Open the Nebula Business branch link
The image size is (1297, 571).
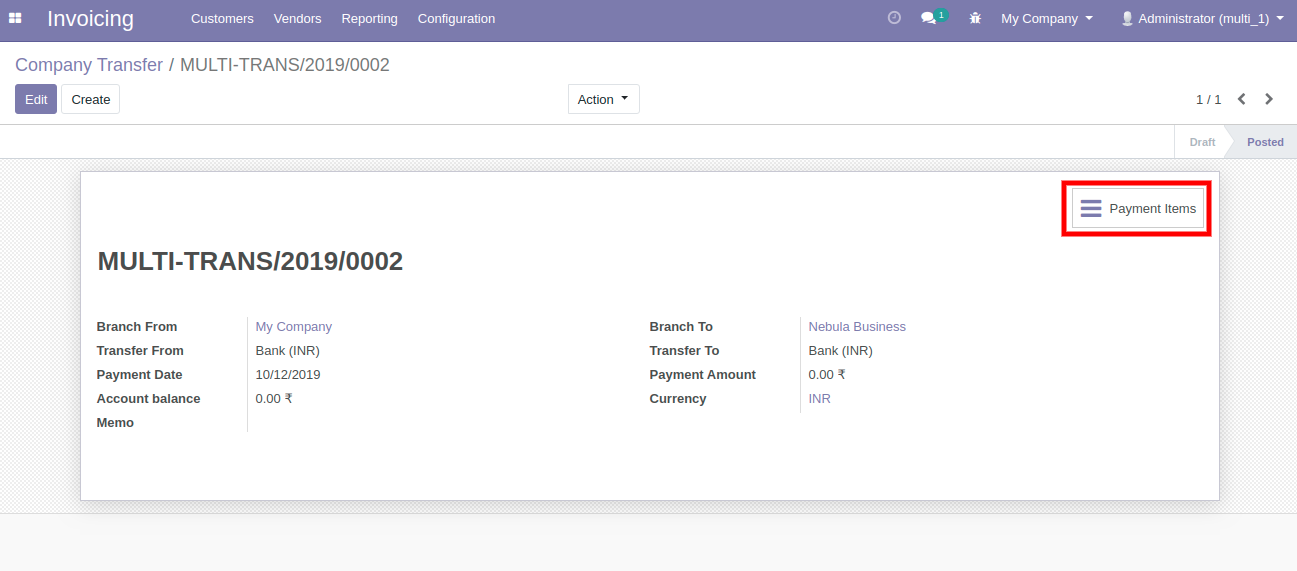point(857,326)
